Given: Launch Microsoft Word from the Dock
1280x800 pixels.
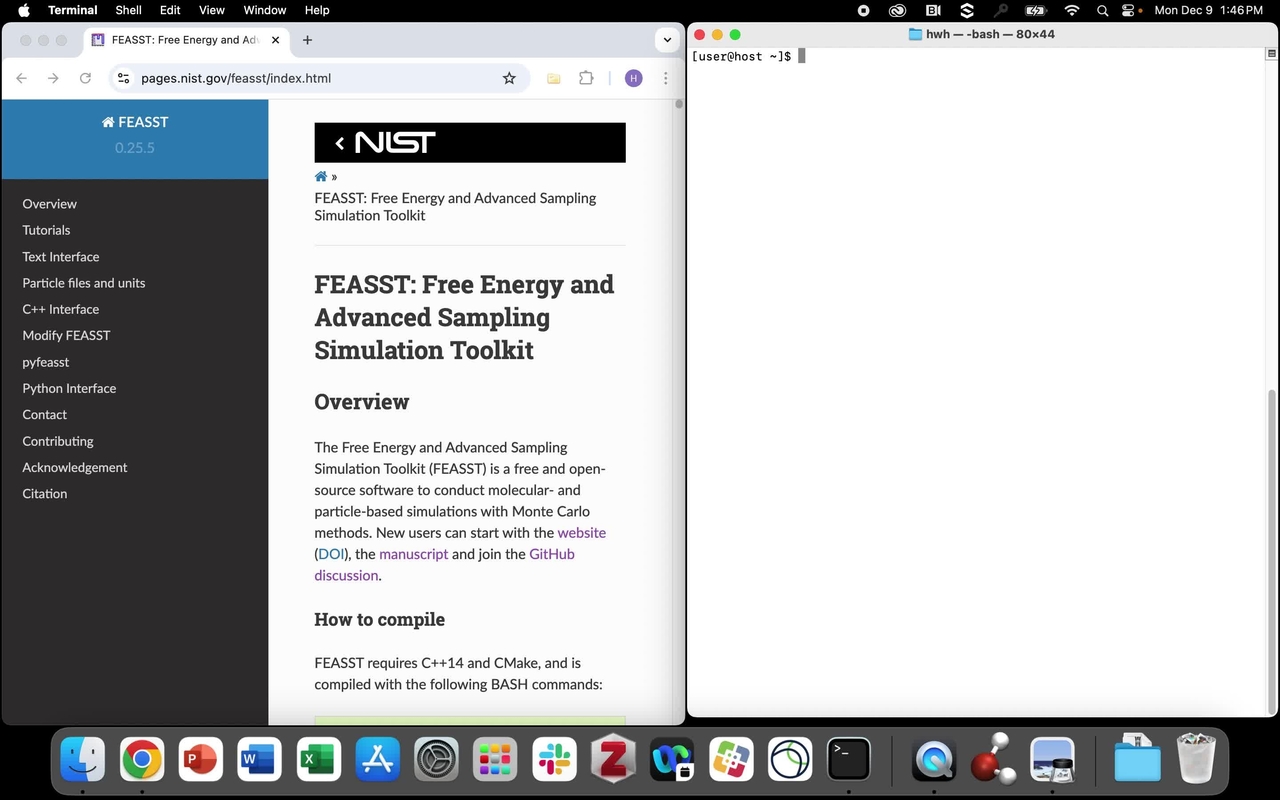Looking at the screenshot, I should [260, 760].
